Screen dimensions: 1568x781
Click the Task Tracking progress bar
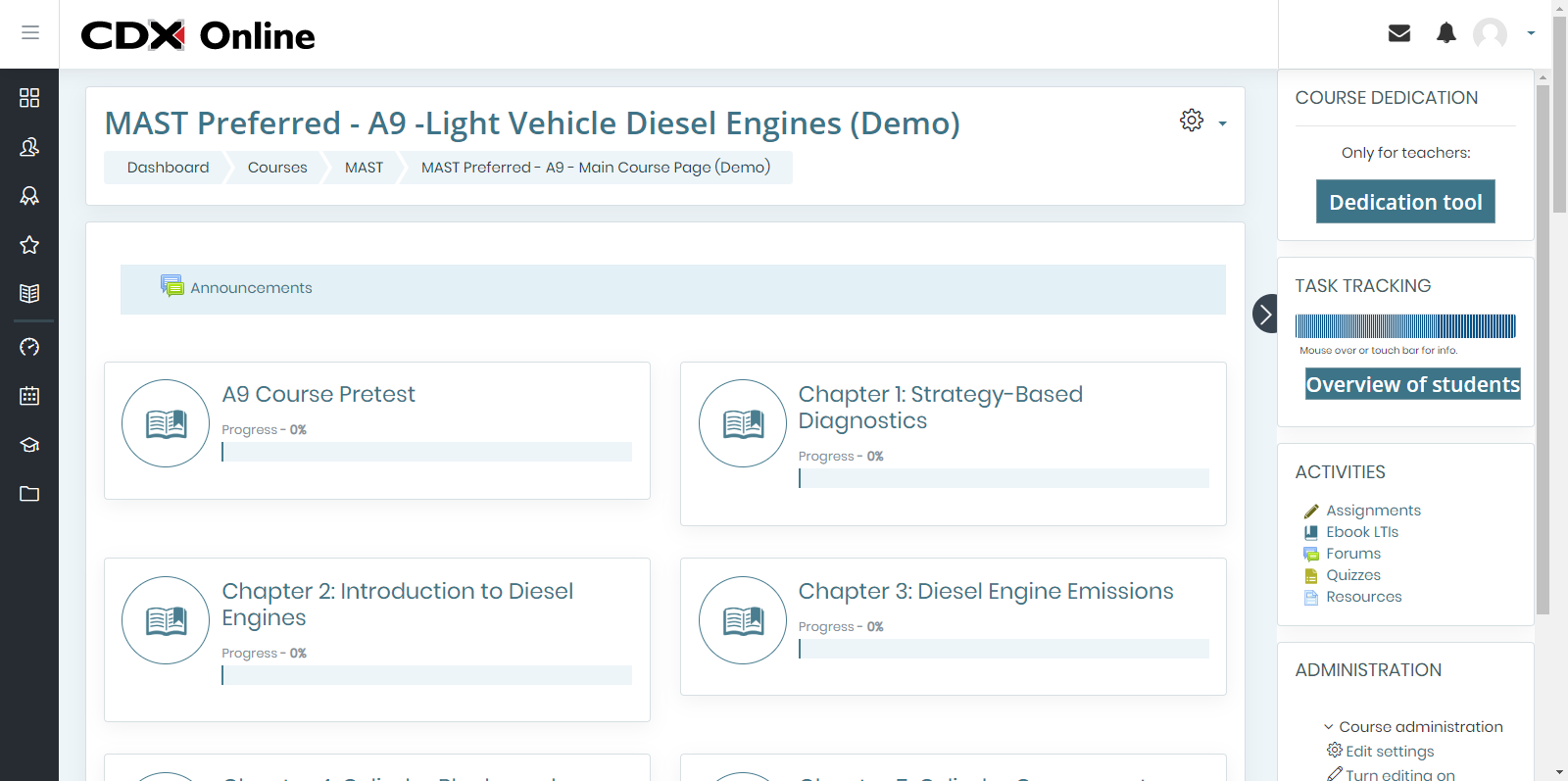tap(1404, 326)
